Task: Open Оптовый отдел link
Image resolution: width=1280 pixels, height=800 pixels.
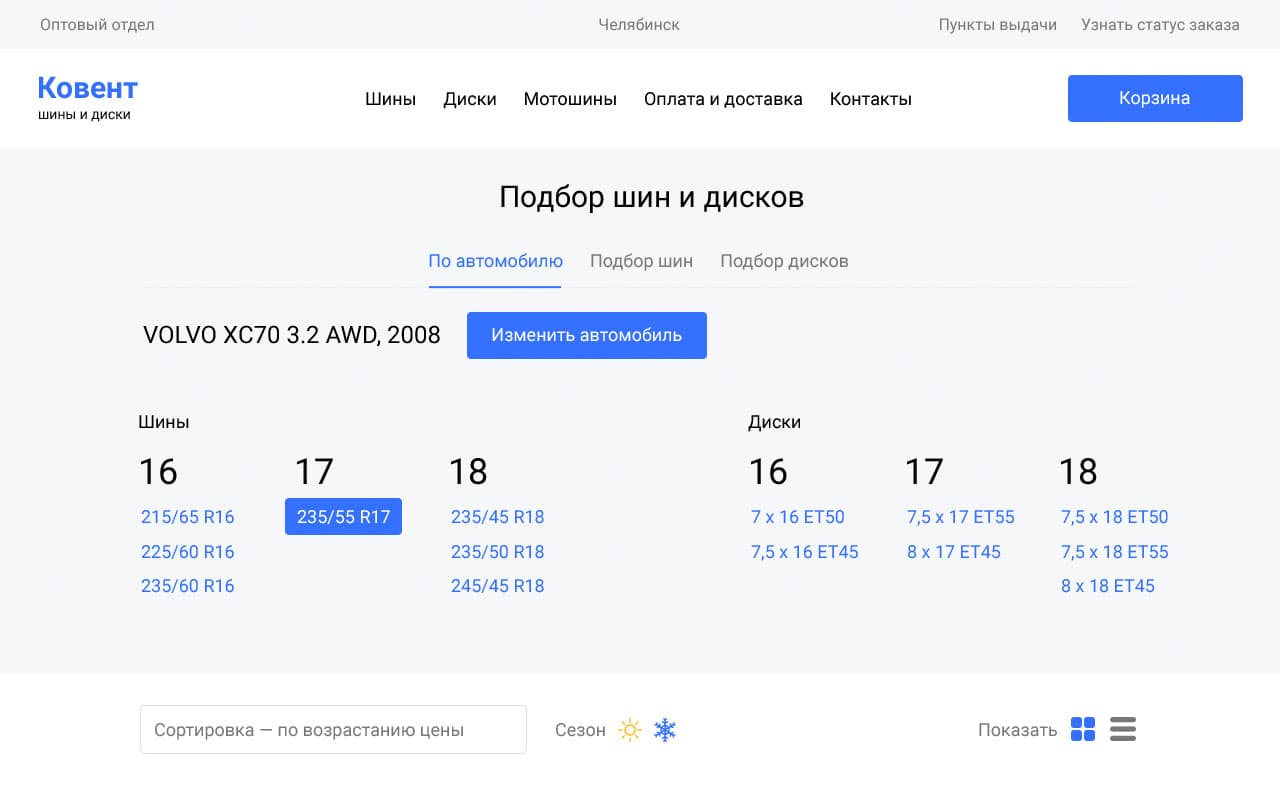Action: tap(97, 24)
